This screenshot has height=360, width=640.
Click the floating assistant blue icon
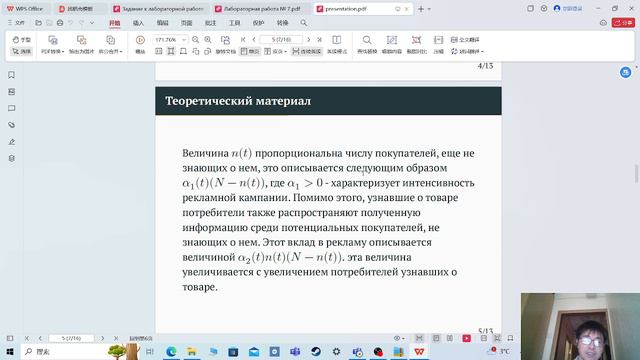click(625, 72)
